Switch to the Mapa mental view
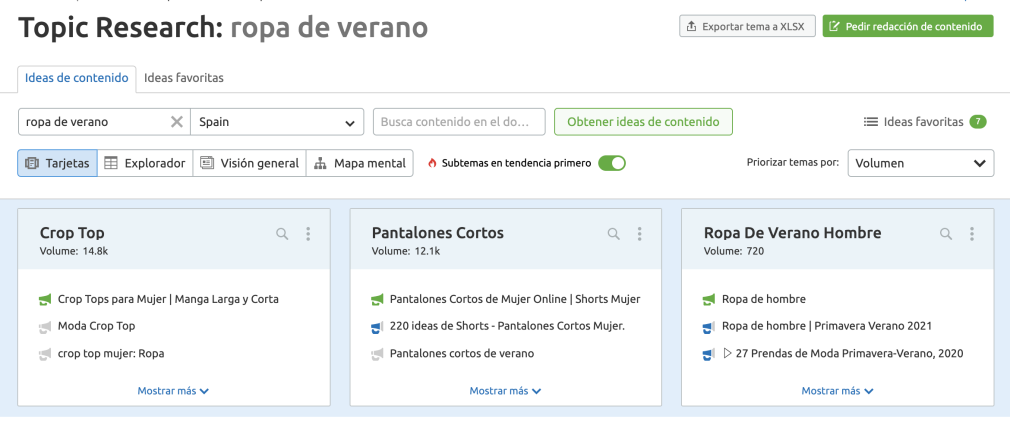Image resolution: width=1010 pixels, height=422 pixels. point(359,163)
